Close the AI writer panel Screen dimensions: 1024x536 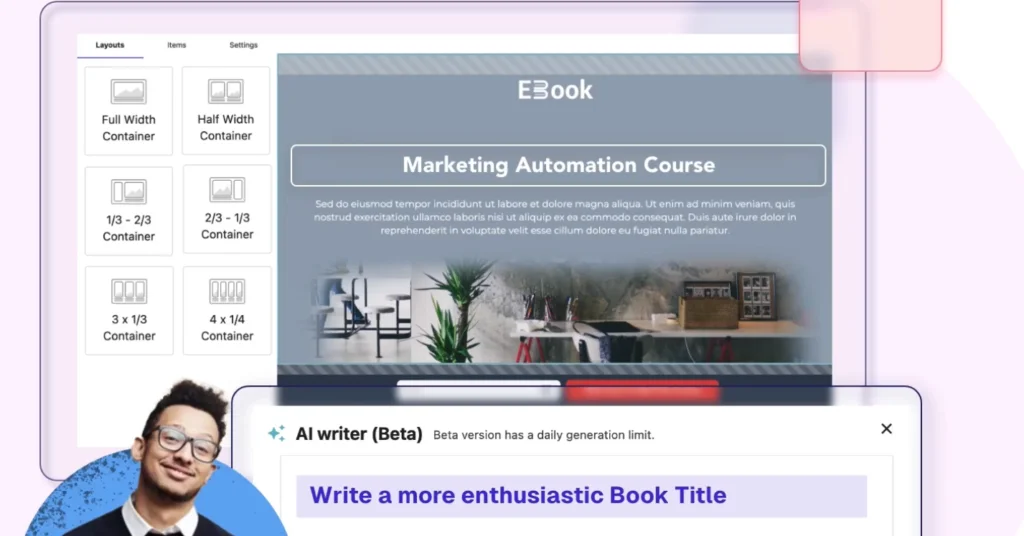(886, 429)
